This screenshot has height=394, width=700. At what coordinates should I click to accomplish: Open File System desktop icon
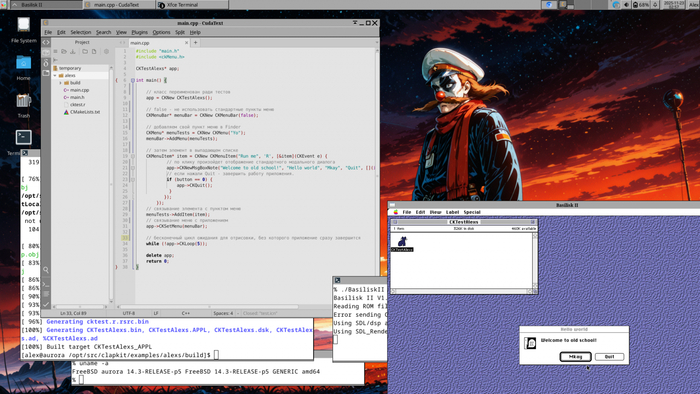[x=24, y=30]
